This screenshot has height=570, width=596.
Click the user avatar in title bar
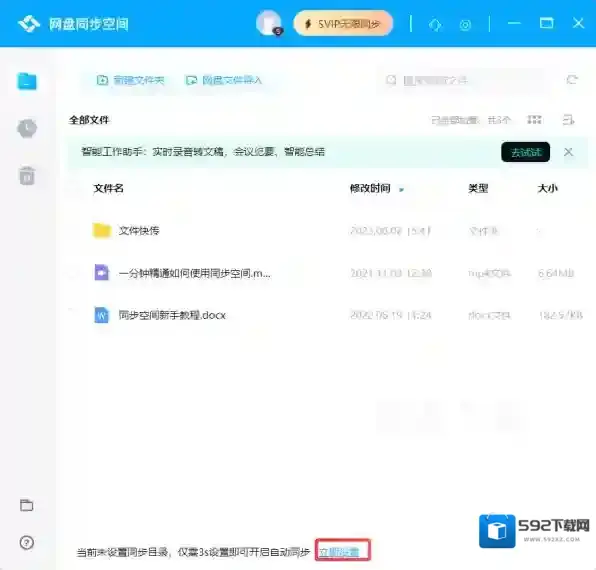click(269, 24)
